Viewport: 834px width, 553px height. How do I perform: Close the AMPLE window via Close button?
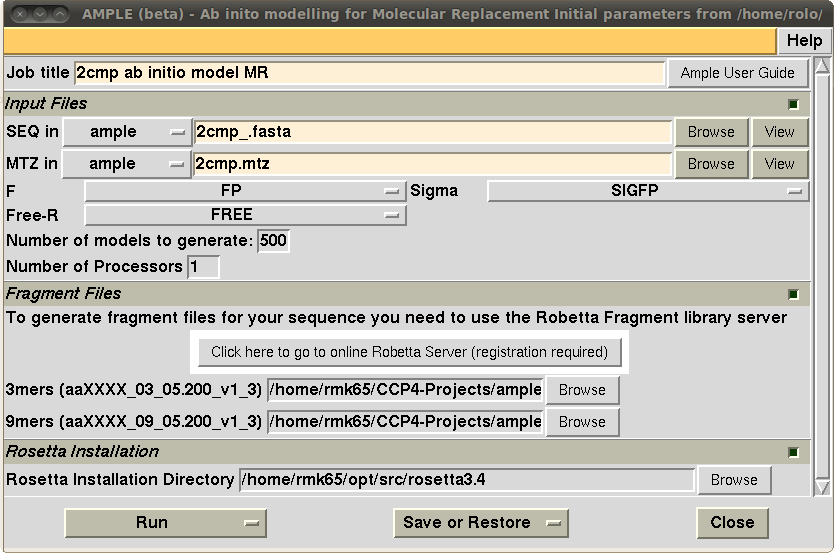coord(732,523)
